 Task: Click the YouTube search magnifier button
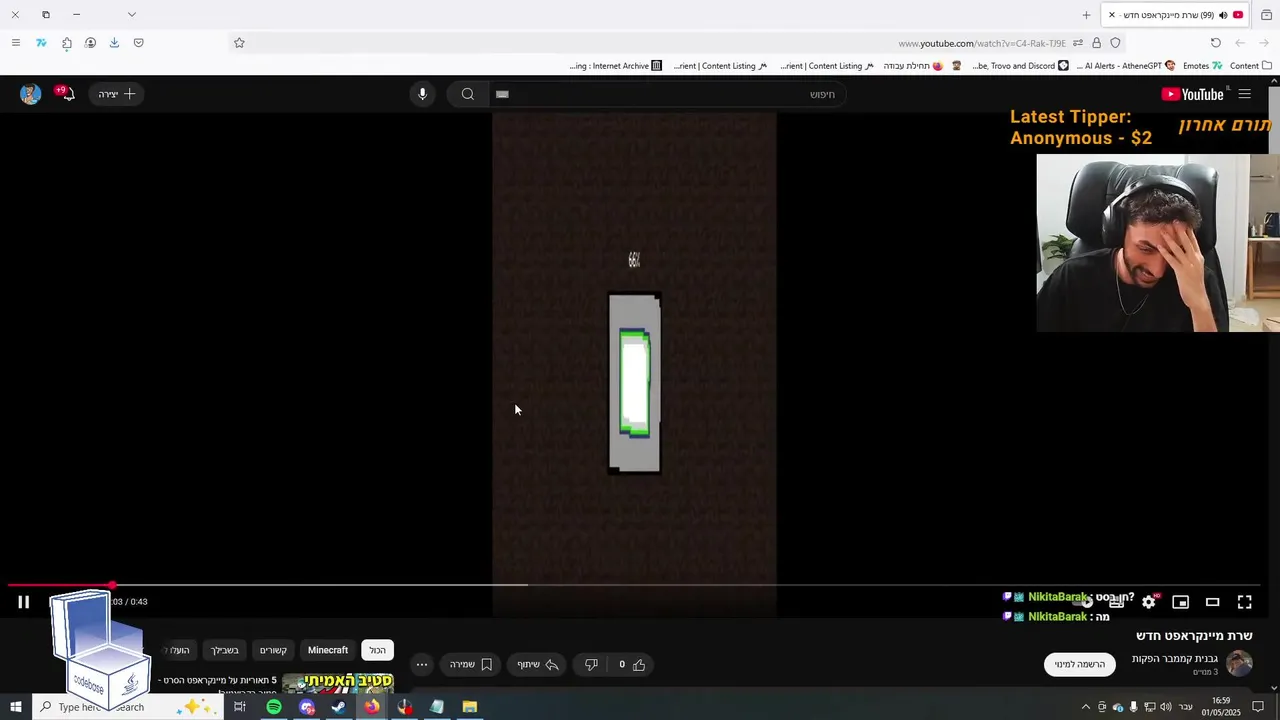468,94
